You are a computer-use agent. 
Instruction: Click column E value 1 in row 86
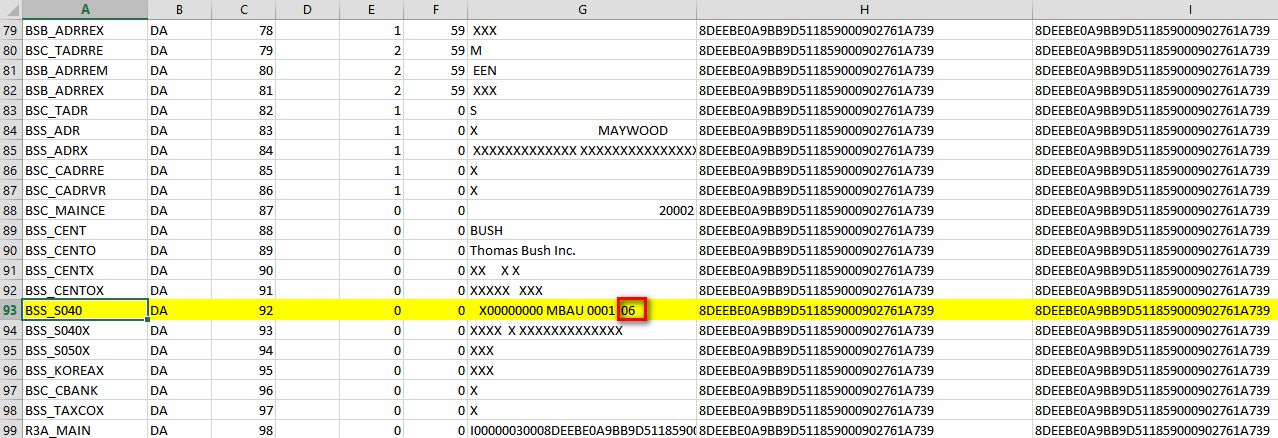(370, 191)
